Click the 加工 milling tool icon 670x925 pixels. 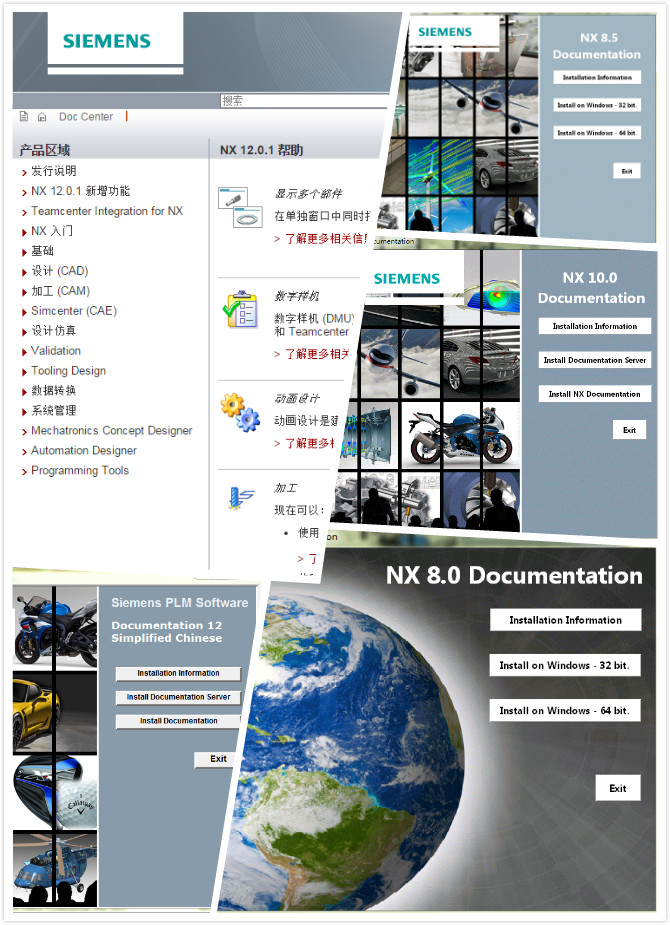(x=241, y=498)
